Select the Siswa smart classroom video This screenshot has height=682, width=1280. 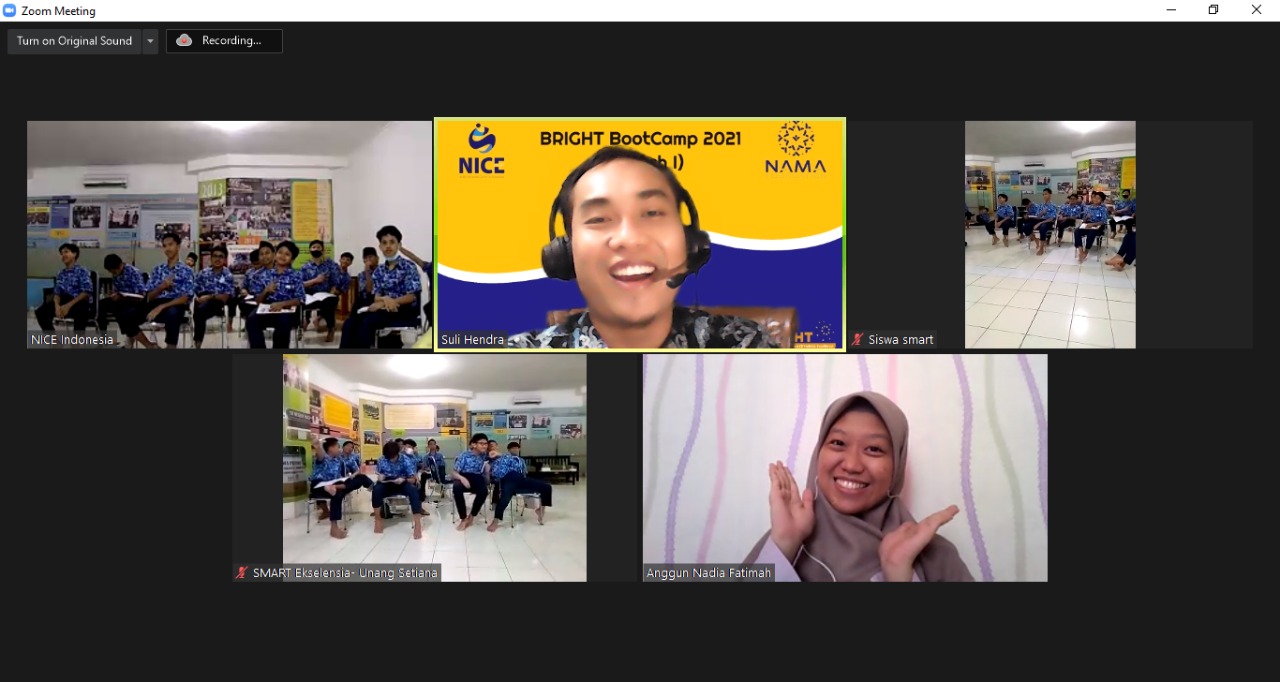pyautogui.click(x=1050, y=235)
